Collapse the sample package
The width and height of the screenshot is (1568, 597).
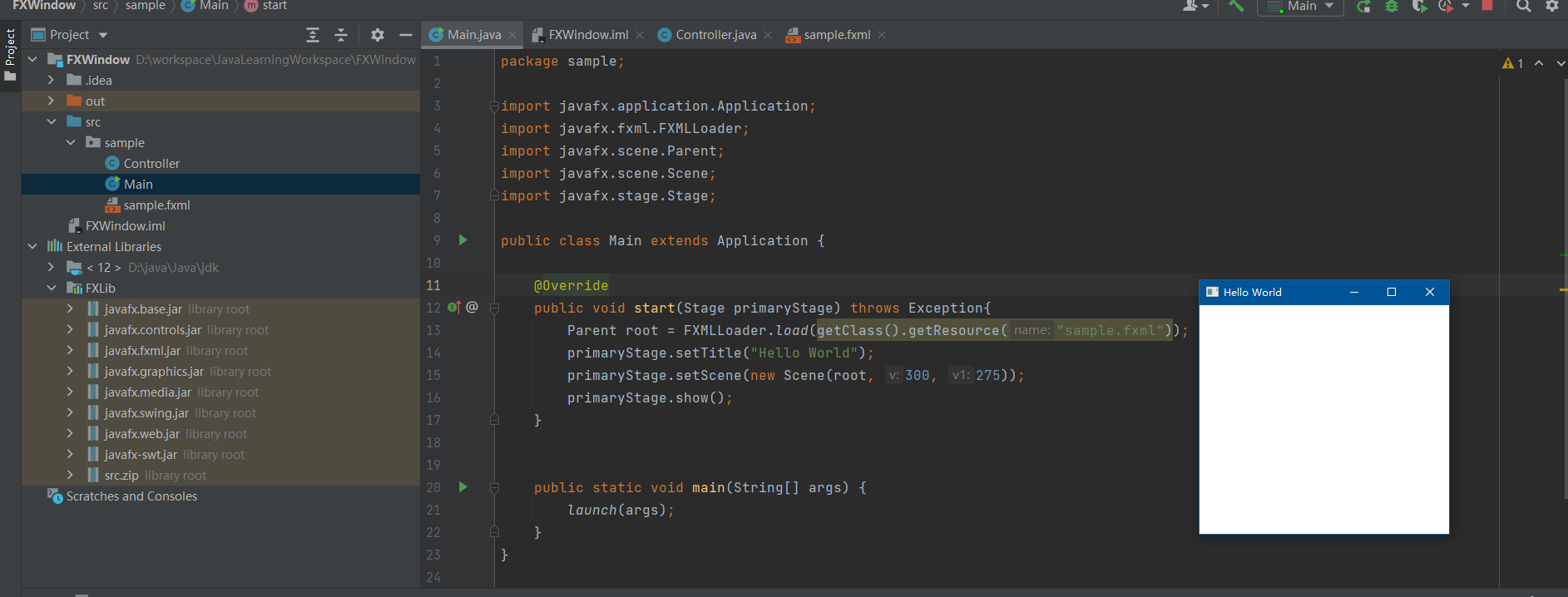[x=71, y=143]
